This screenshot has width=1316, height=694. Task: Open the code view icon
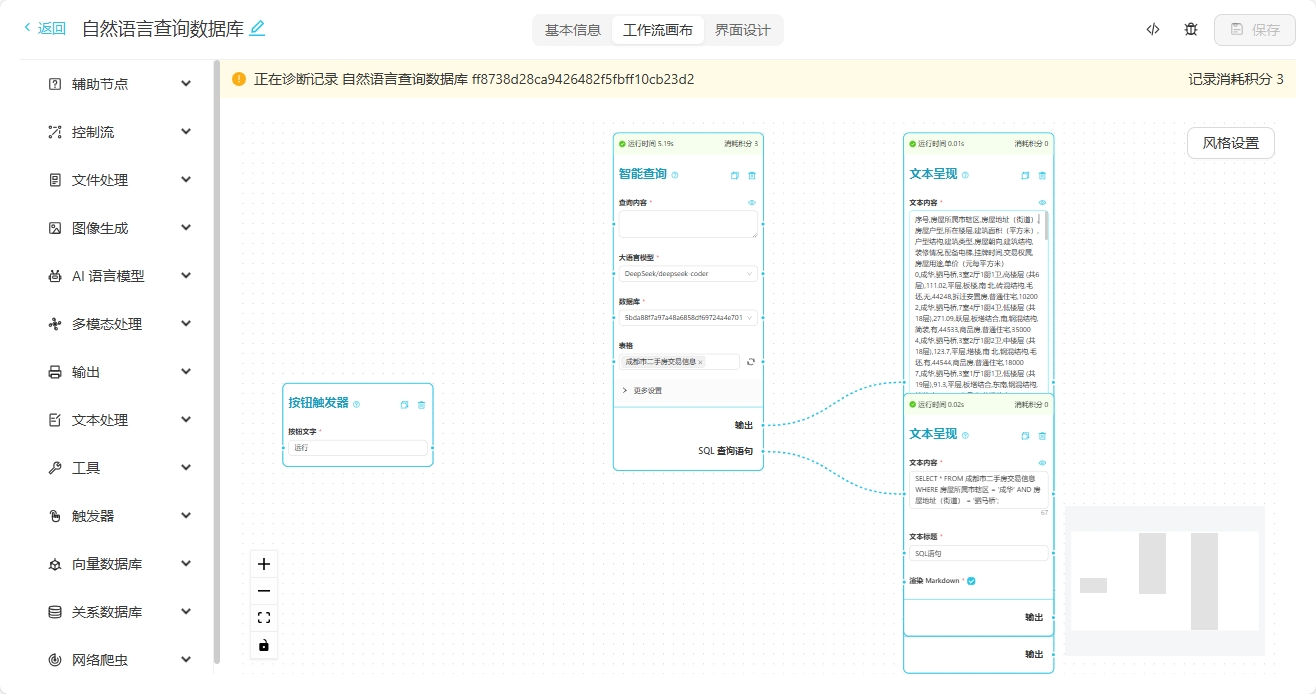(1153, 29)
